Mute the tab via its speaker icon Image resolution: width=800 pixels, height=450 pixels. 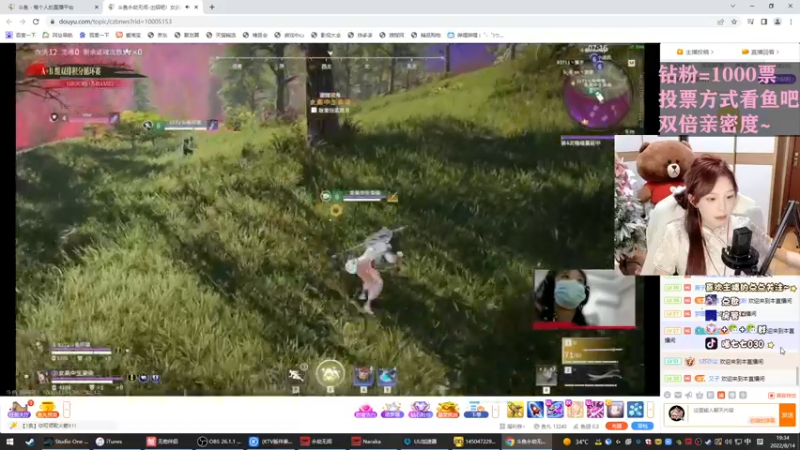pos(187,7)
